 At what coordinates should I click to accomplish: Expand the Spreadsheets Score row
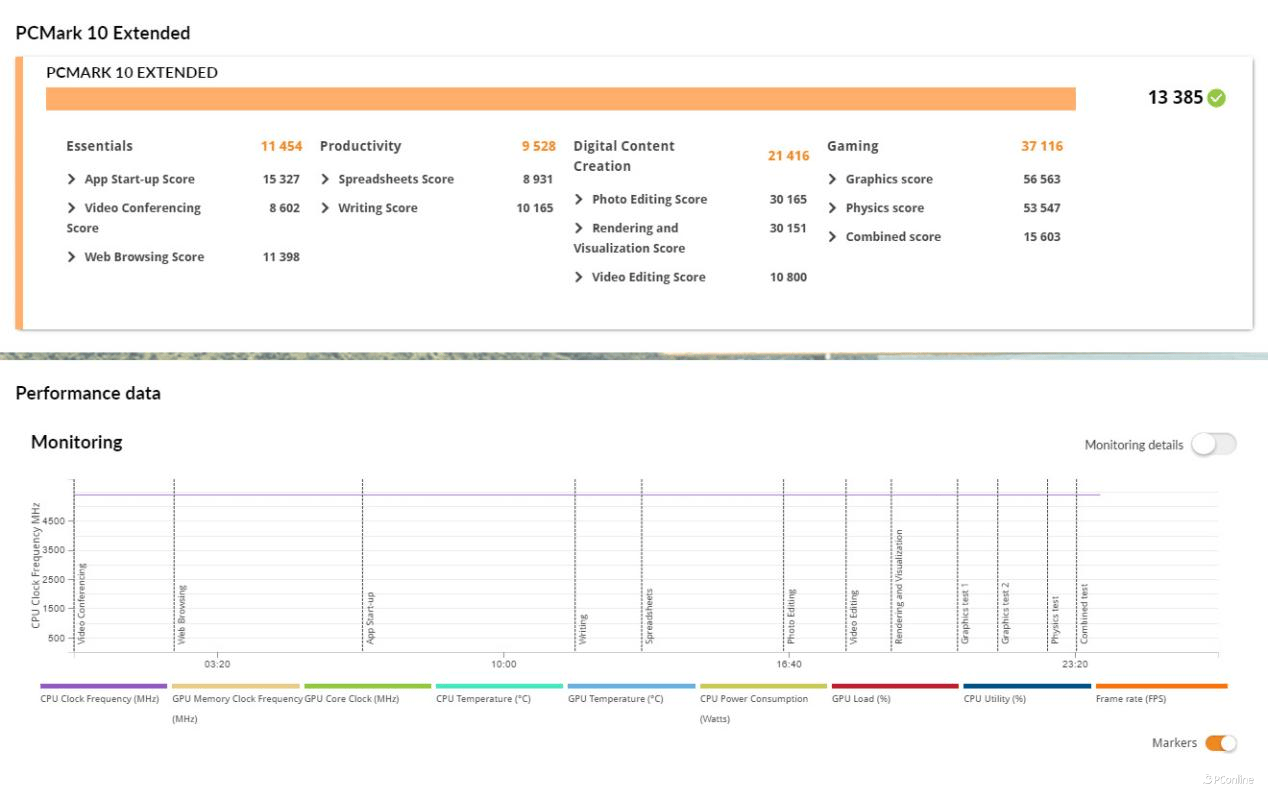point(326,179)
